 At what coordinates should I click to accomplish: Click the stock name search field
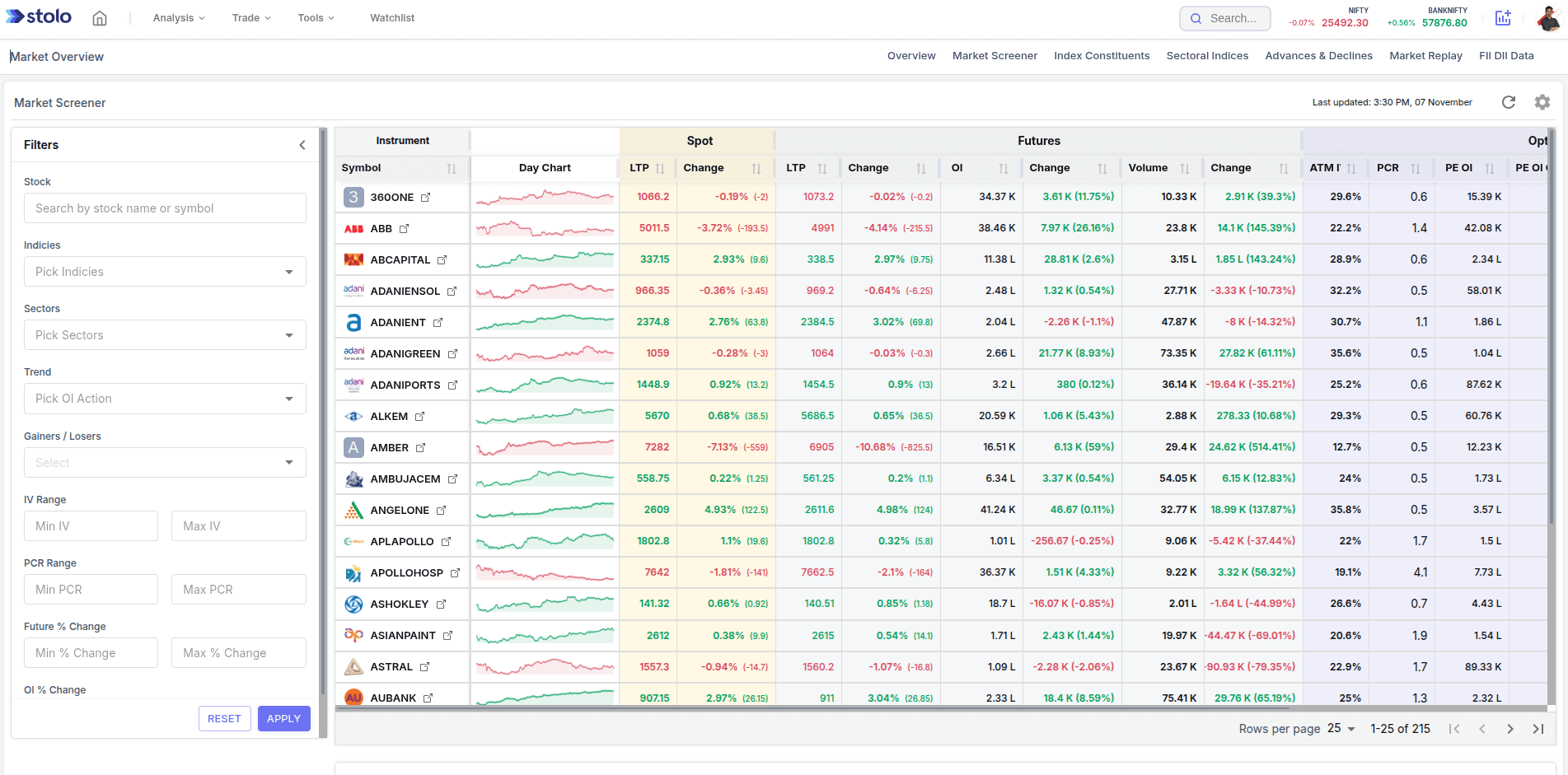[x=164, y=208]
